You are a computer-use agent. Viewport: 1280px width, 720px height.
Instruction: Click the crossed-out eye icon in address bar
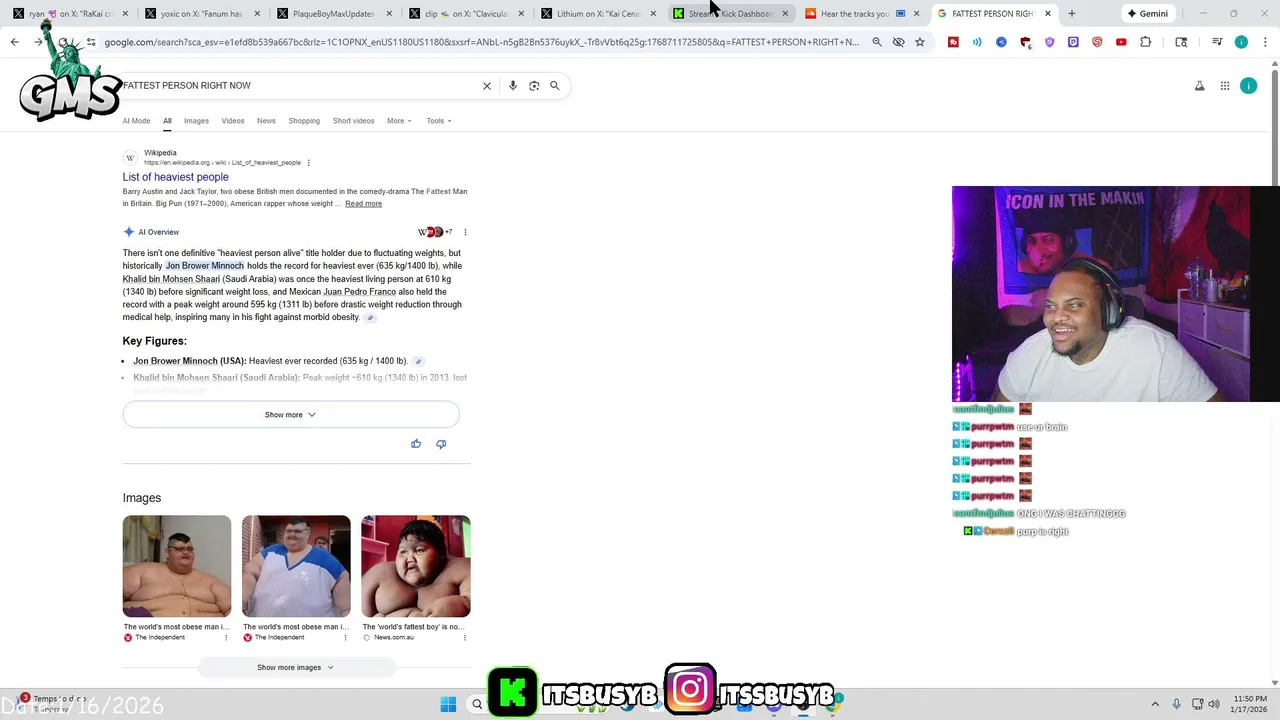coord(898,42)
